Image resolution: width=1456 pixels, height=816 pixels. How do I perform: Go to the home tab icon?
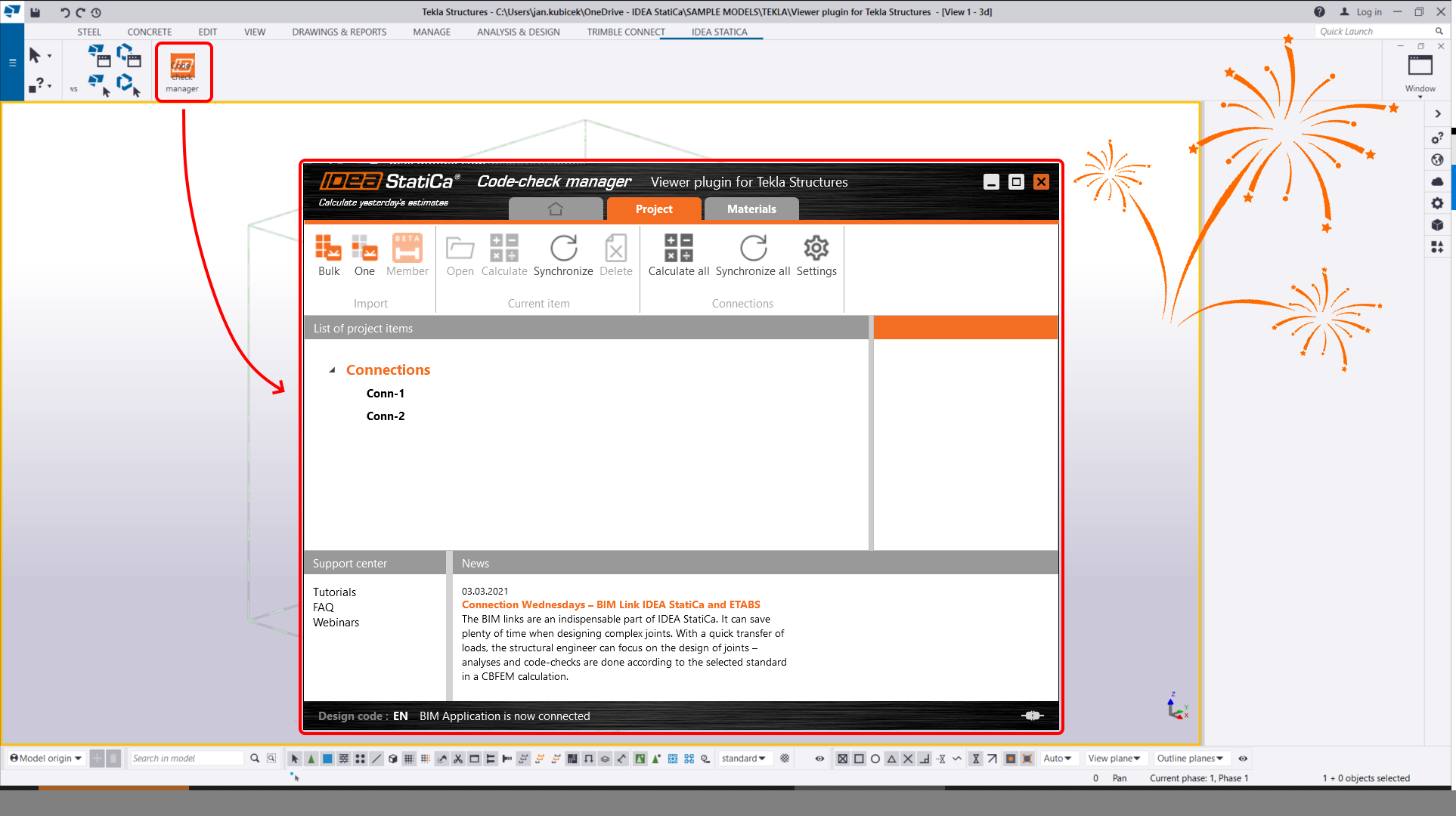pos(556,209)
